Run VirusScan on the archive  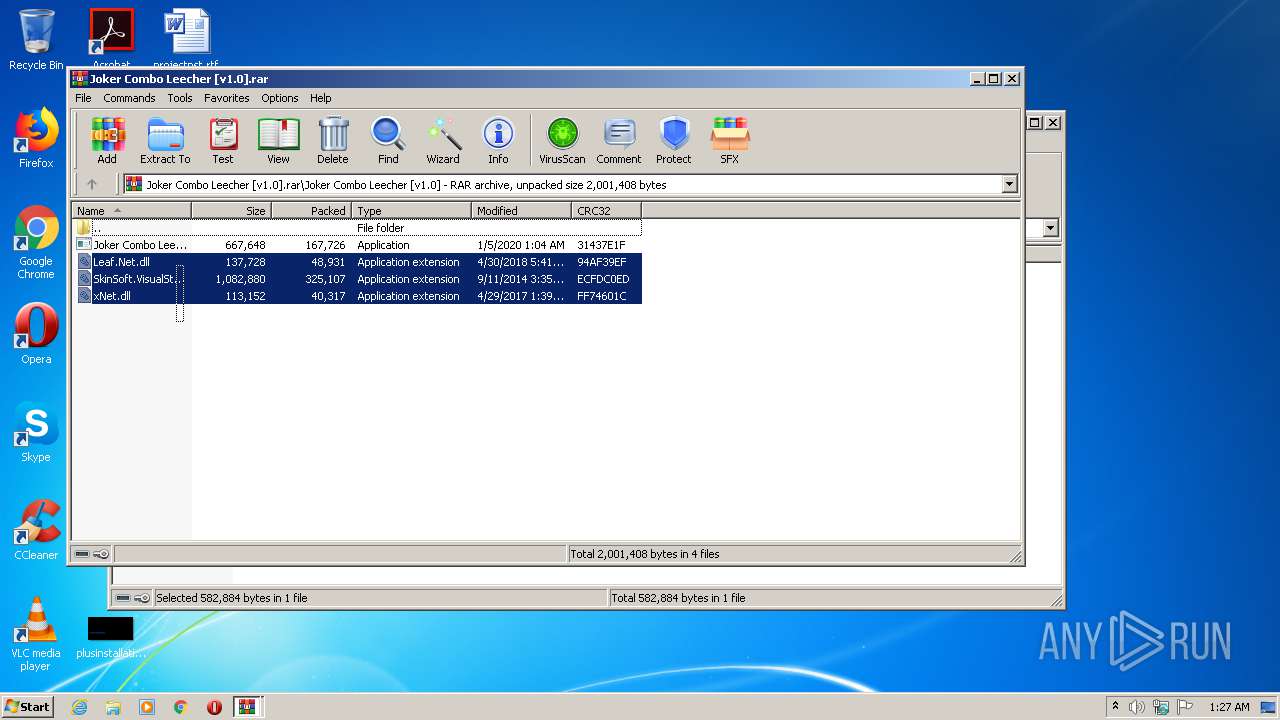tap(562, 140)
